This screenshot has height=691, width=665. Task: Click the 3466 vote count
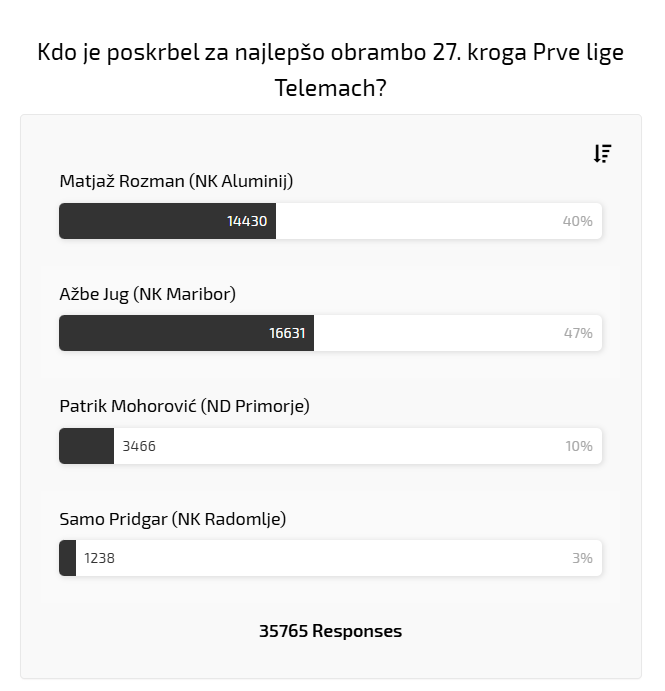(139, 446)
